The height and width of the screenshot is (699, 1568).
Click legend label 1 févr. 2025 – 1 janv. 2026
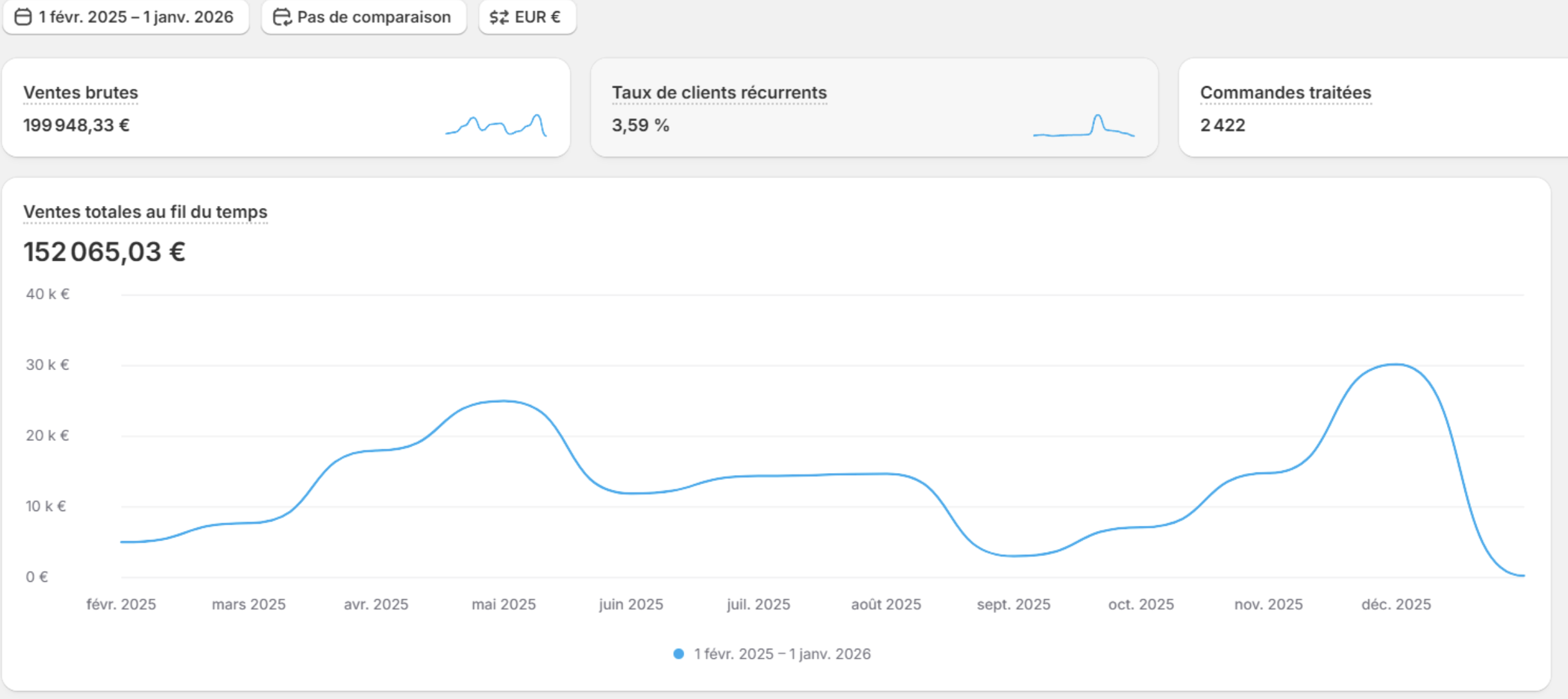point(782,654)
